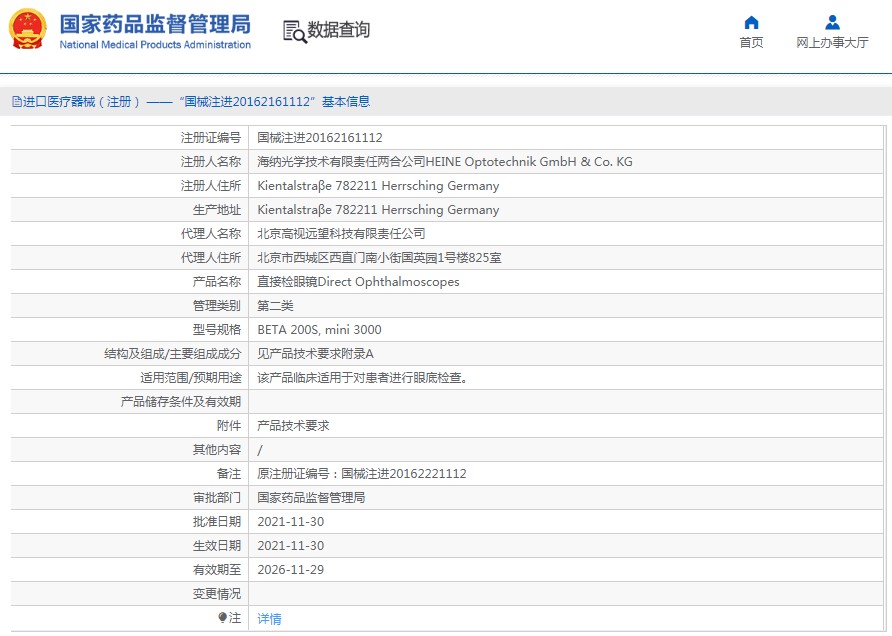Select 有效期至 value 2026-11-29

click(x=291, y=570)
